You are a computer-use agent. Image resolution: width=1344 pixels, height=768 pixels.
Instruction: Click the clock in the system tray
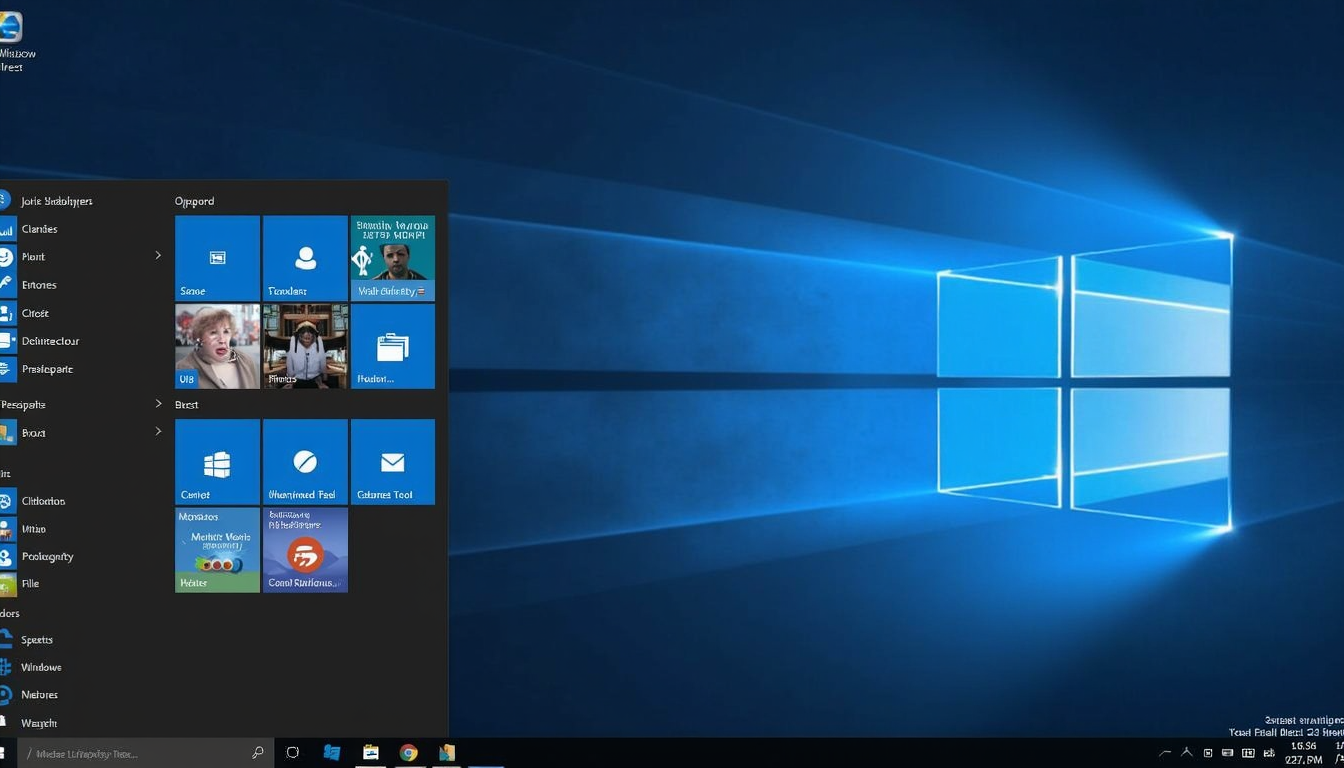pos(1302,752)
